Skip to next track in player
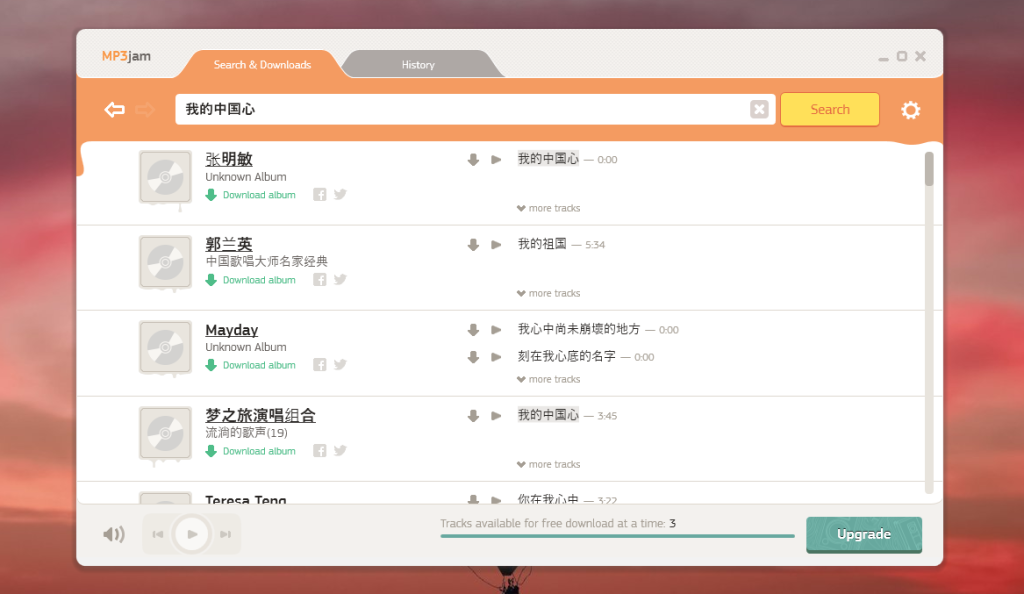The image size is (1024, 594). coord(226,534)
